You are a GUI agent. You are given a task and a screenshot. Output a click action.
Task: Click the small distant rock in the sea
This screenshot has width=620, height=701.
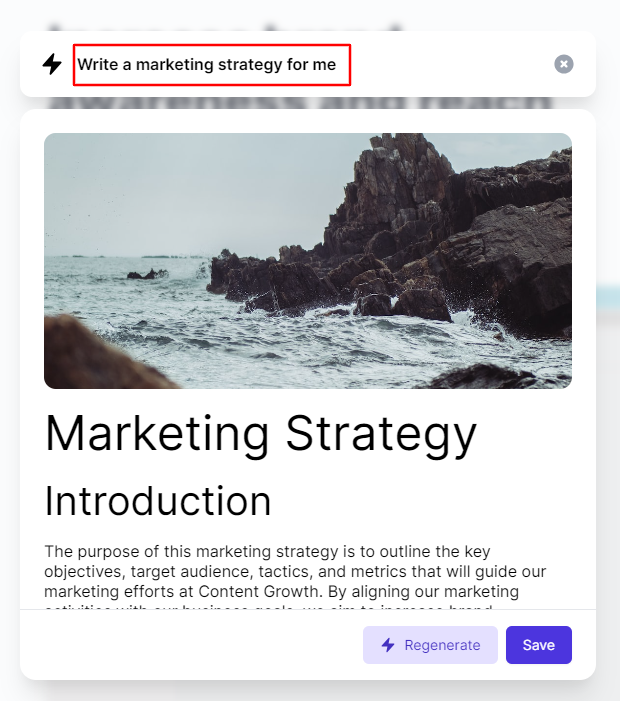click(148, 274)
